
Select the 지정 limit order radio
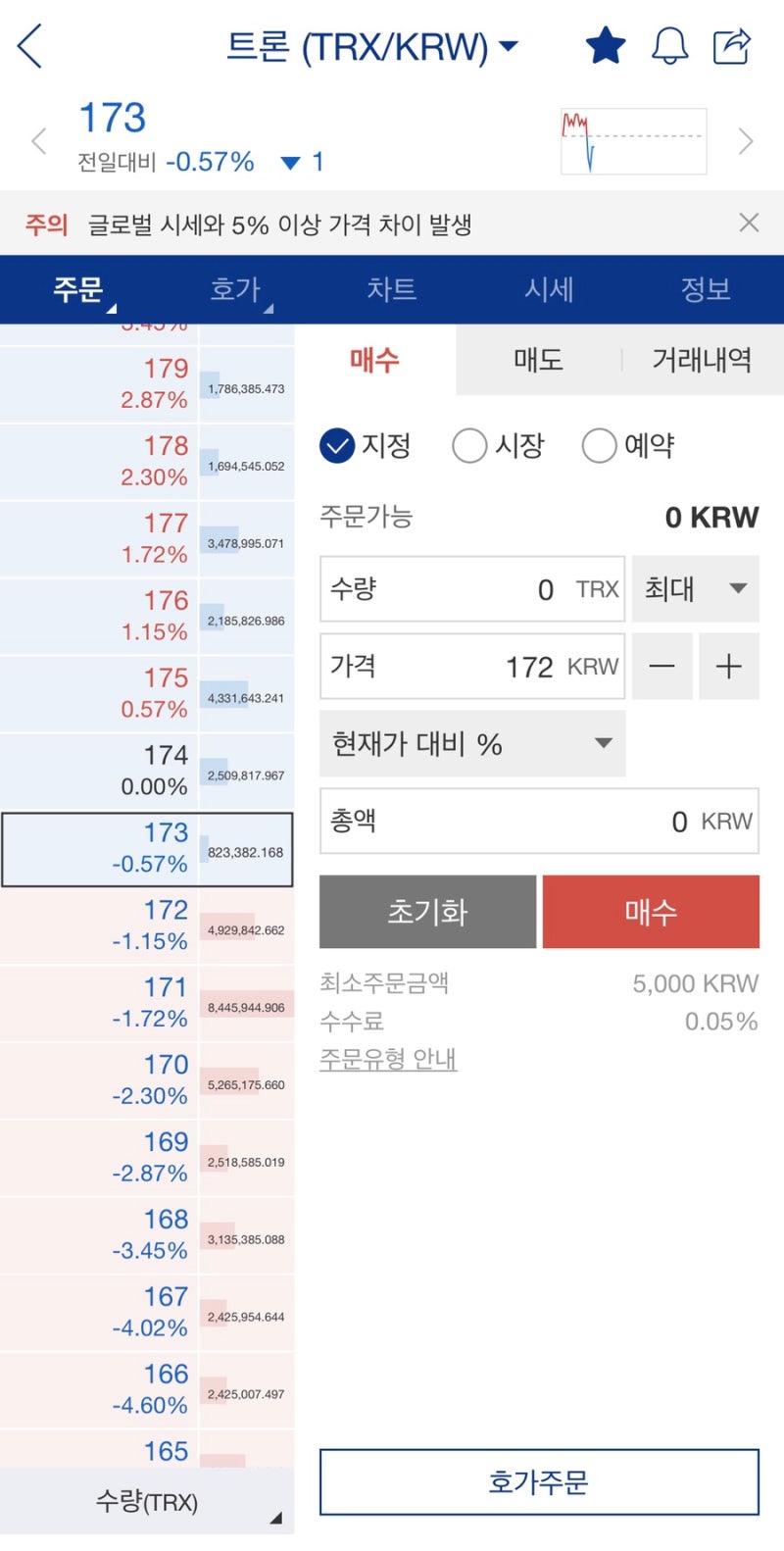337,446
